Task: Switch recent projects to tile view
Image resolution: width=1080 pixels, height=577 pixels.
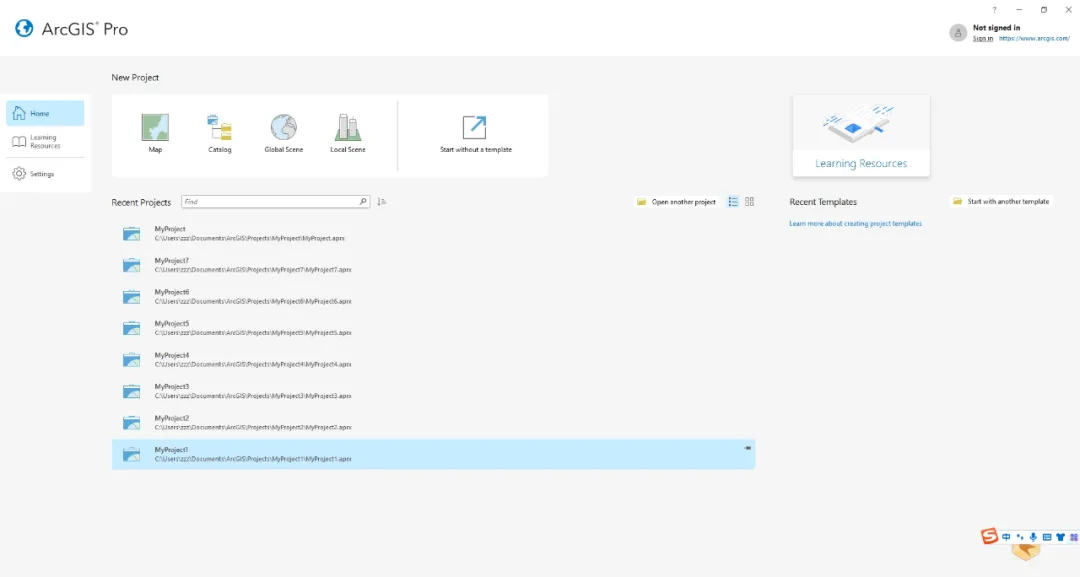Action: 749,202
